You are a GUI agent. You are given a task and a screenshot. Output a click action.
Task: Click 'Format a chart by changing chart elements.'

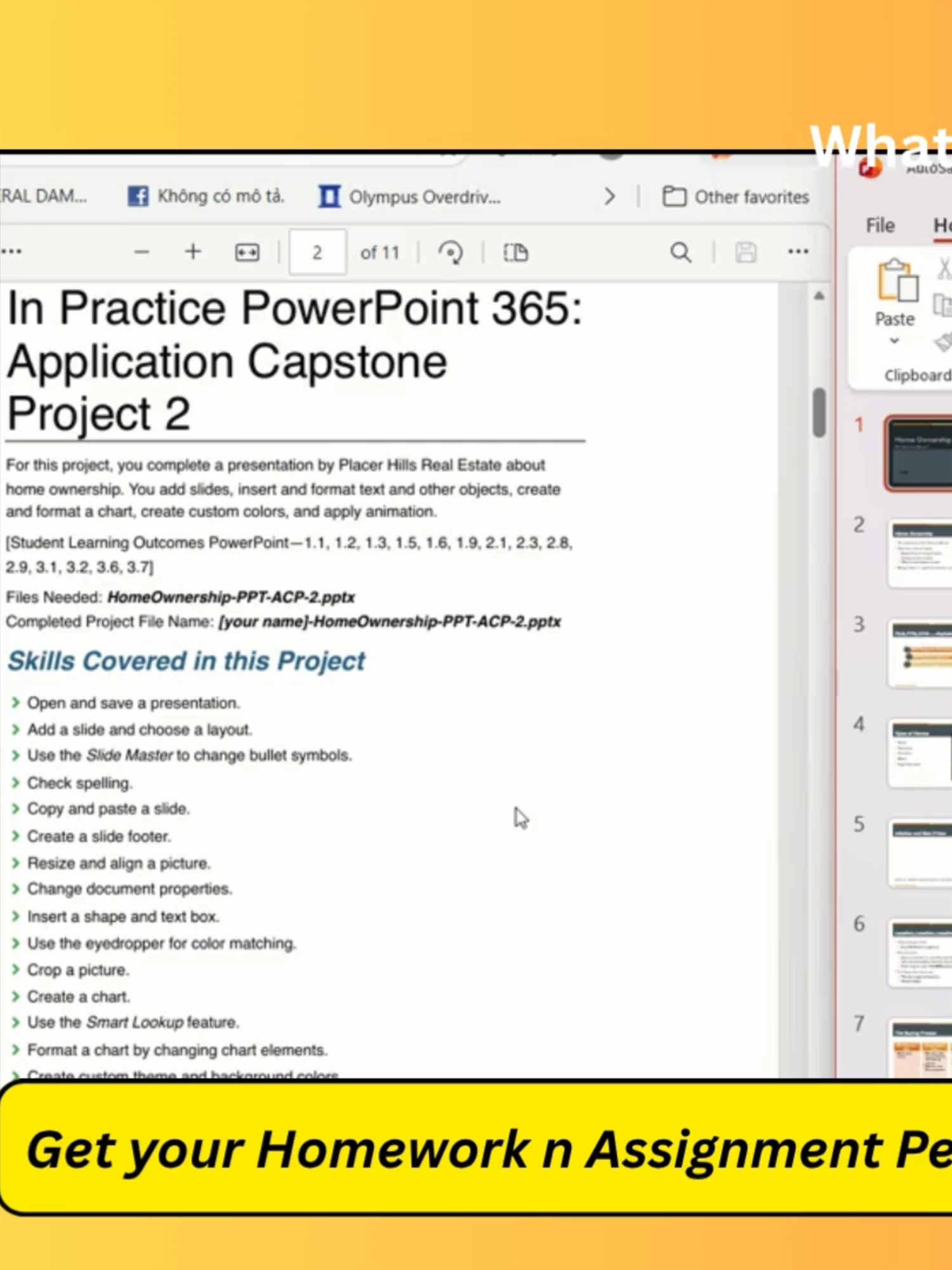tap(178, 1050)
